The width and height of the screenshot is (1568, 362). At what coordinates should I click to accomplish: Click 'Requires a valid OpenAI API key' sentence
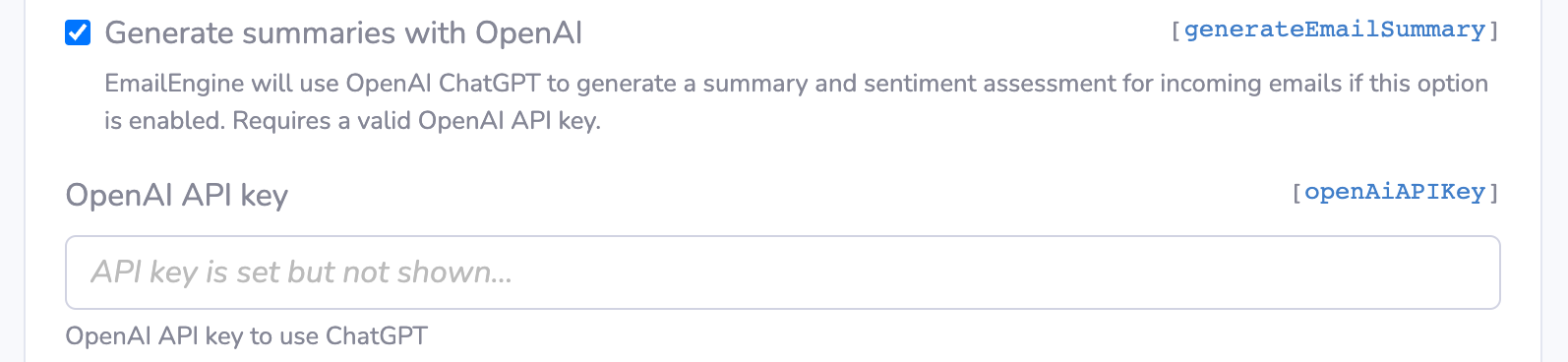(x=416, y=121)
